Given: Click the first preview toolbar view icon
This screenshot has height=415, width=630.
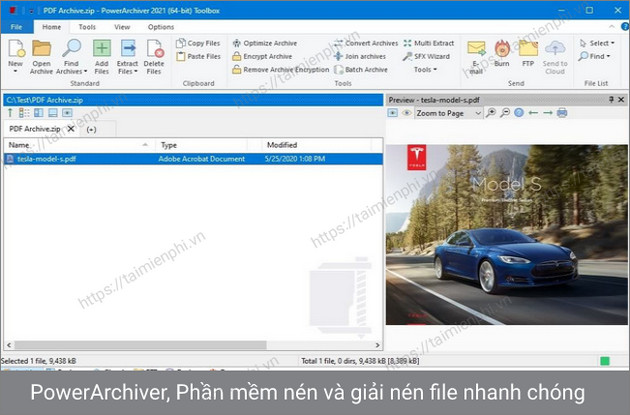Looking at the screenshot, I should pos(393,113).
